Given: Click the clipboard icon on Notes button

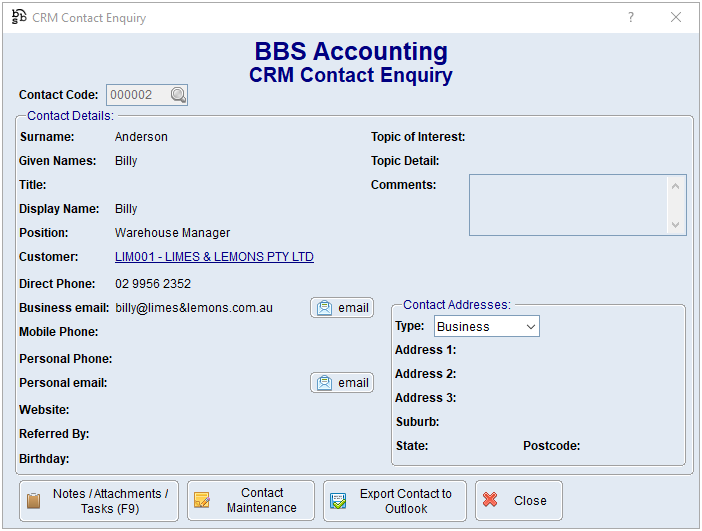Looking at the screenshot, I should click(x=34, y=501).
